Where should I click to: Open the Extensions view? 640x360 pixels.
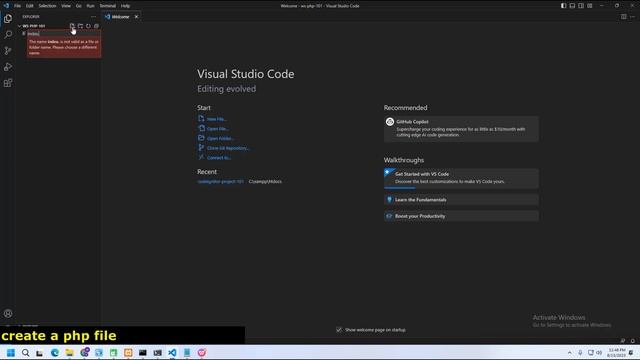tap(8, 83)
